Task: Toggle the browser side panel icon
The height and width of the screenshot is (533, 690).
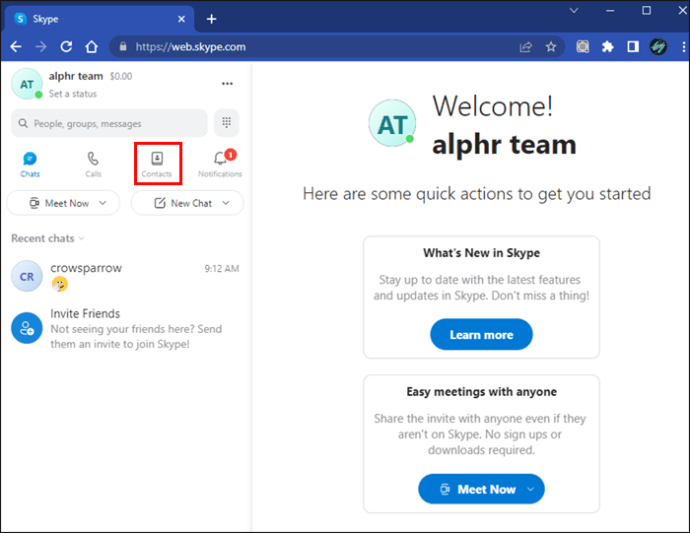Action: pyautogui.click(x=633, y=47)
